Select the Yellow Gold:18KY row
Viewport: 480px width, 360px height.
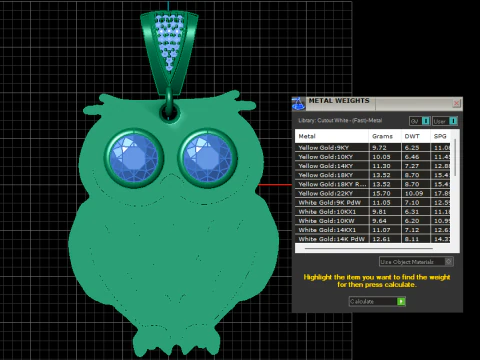(x=372, y=175)
